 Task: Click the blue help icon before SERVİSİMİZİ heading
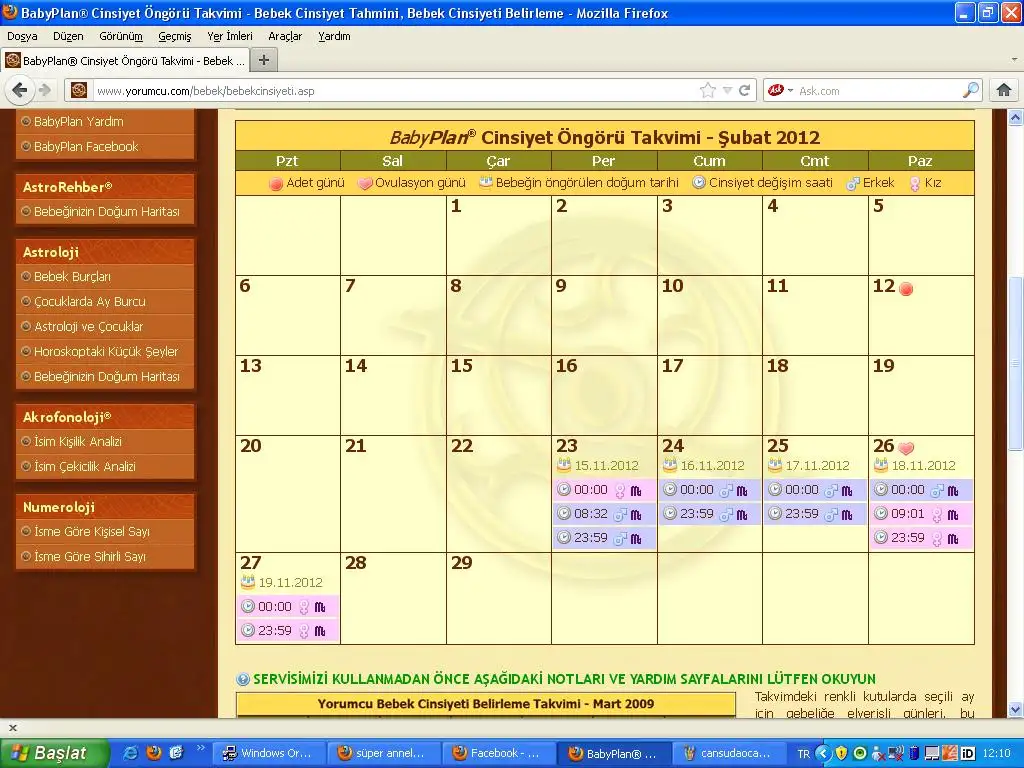click(x=243, y=679)
